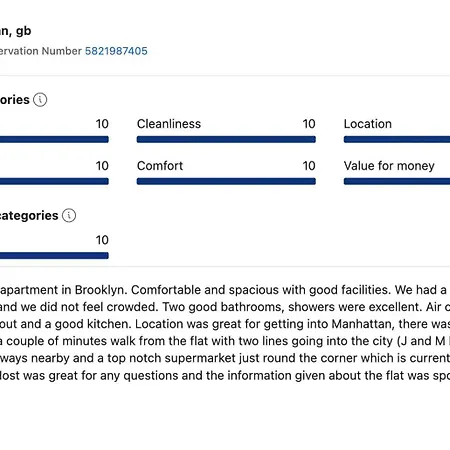Open reservation number 5821987405 link
Viewport: 450px width, 450px height.
(116, 51)
